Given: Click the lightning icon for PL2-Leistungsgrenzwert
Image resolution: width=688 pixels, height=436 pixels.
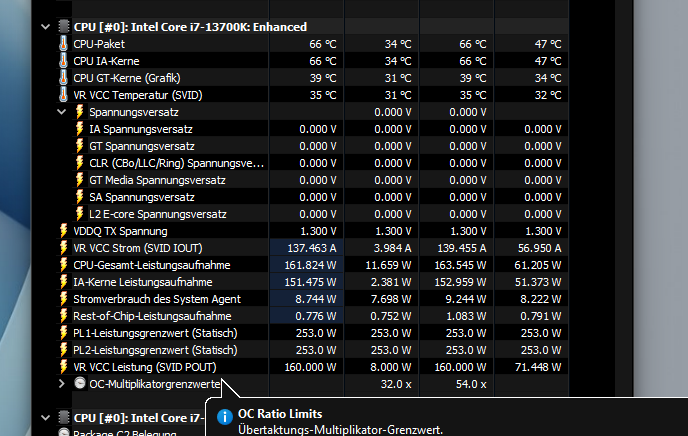Looking at the screenshot, I should tap(64, 350).
